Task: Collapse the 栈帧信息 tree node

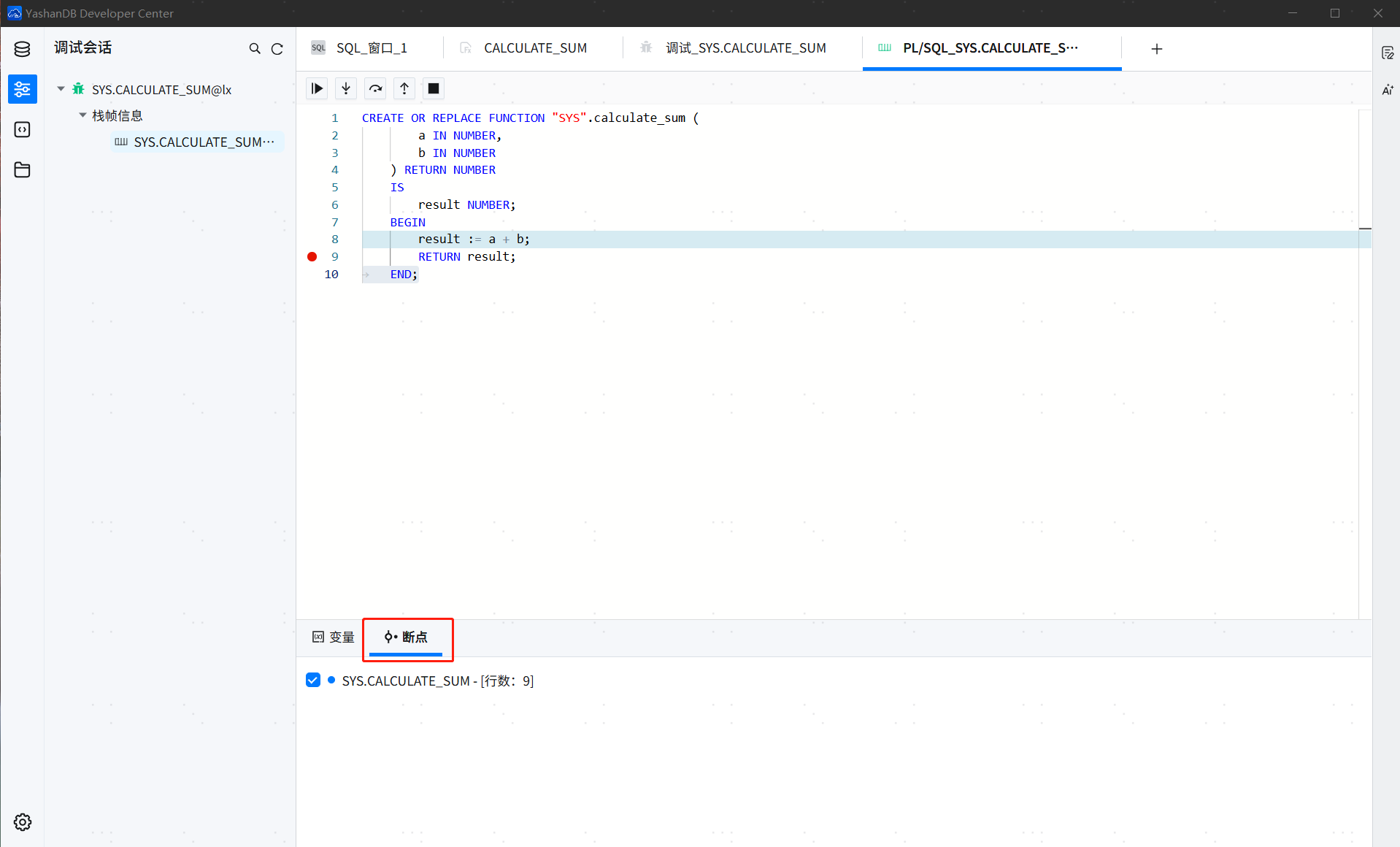Action: pyautogui.click(x=83, y=115)
